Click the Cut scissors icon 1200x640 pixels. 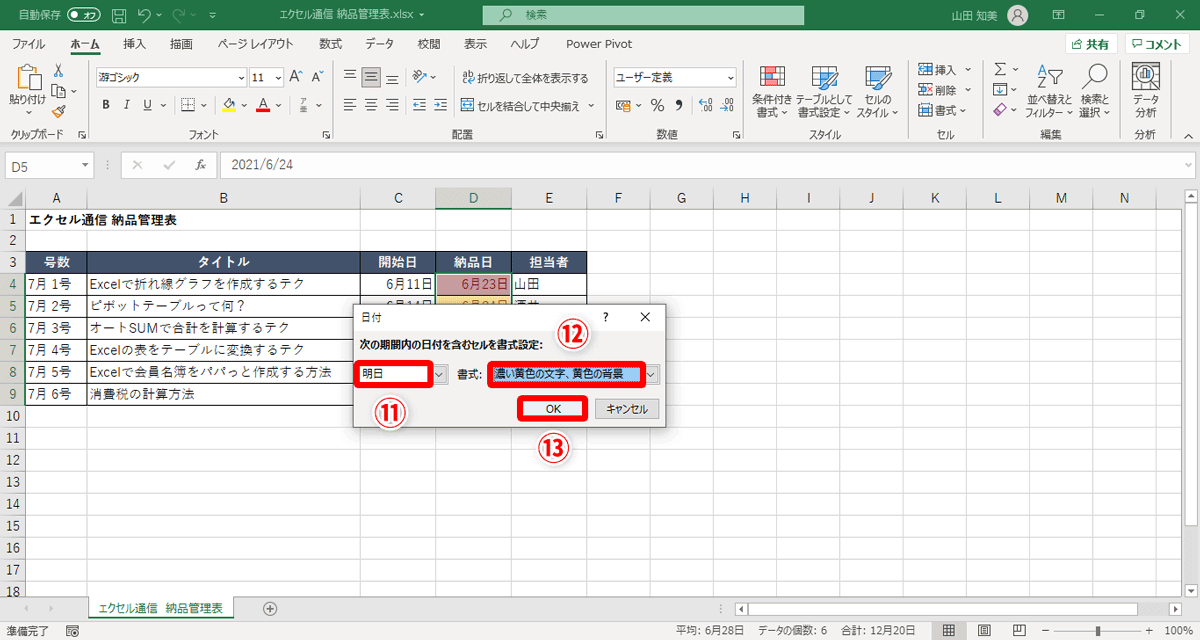(x=58, y=70)
